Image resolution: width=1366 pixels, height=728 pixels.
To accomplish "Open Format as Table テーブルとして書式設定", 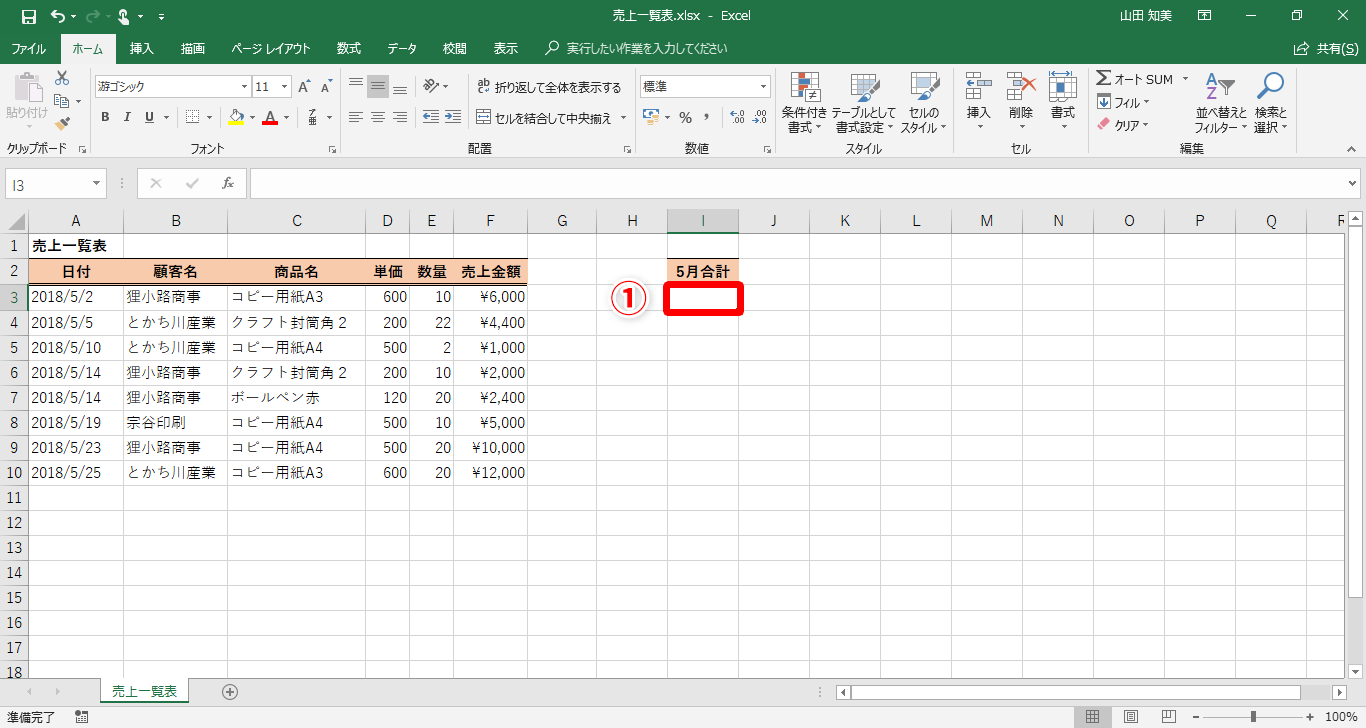I will pos(864,103).
